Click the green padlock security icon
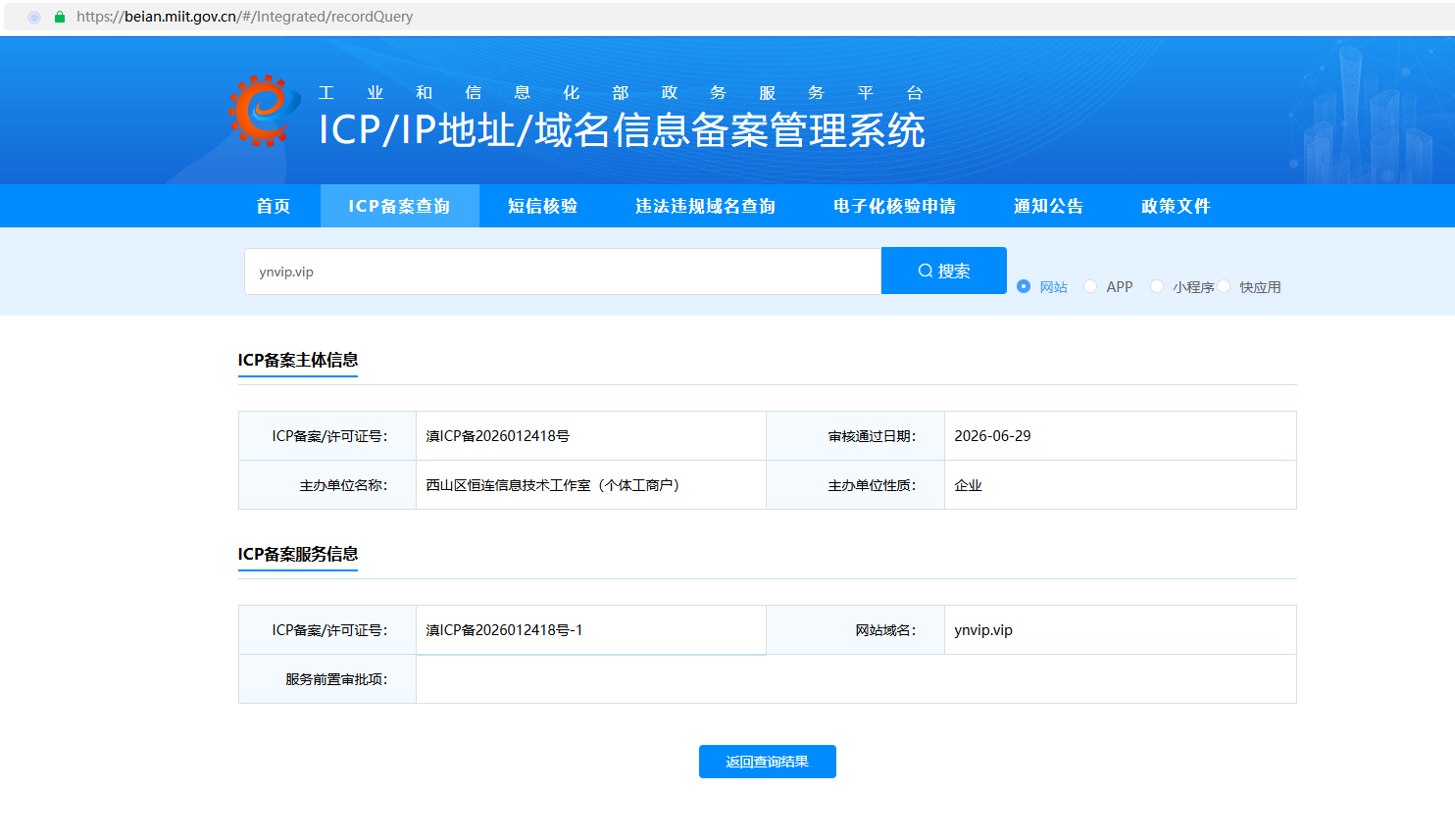Image resolution: width=1455 pixels, height=840 pixels. pos(60,17)
